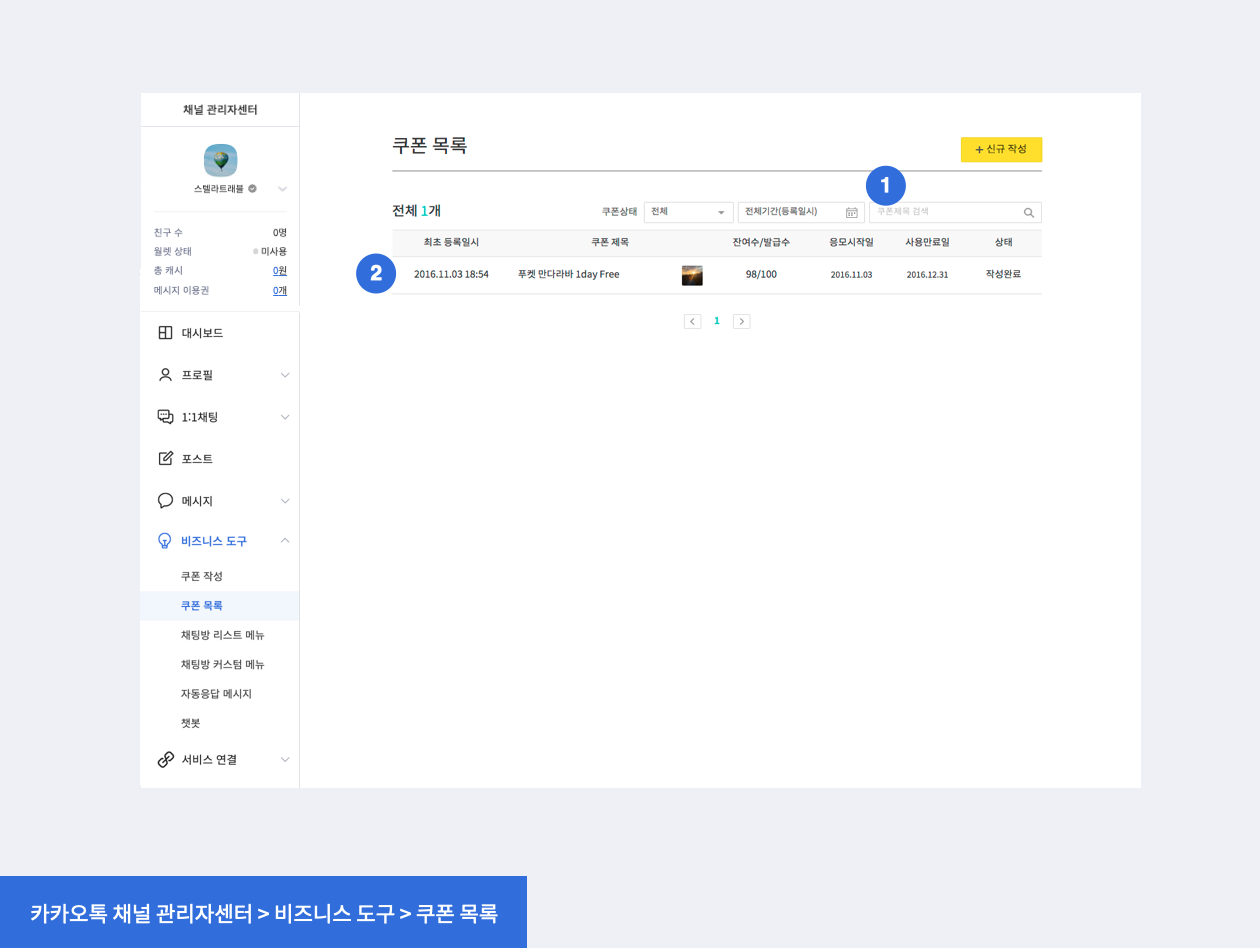This screenshot has width=1260, height=948.
Task: Click the 쿠폰제목 검색 input field
Action: (x=955, y=212)
